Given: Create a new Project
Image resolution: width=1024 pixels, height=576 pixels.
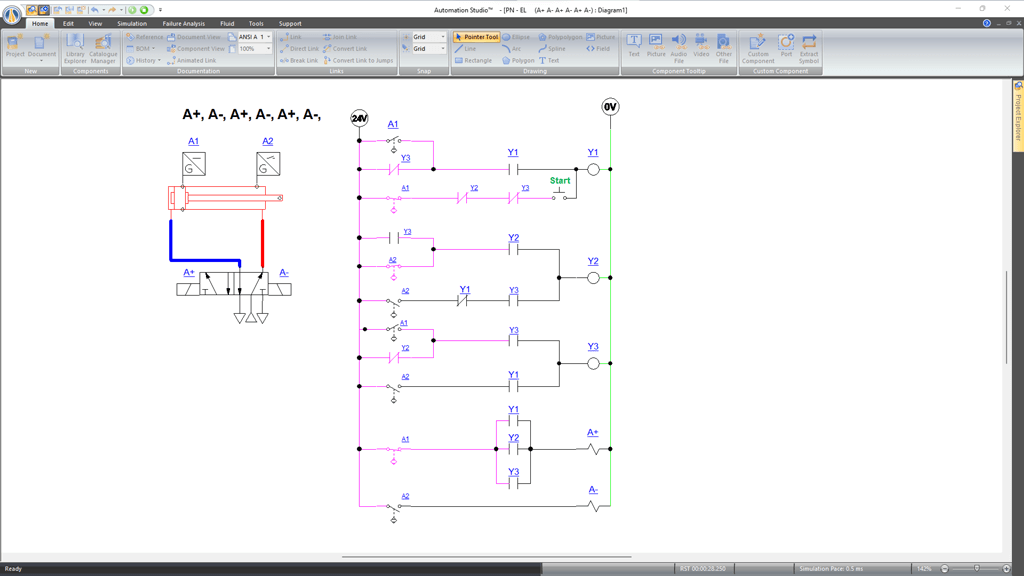Looking at the screenshot, I should [x=15, y=47].
